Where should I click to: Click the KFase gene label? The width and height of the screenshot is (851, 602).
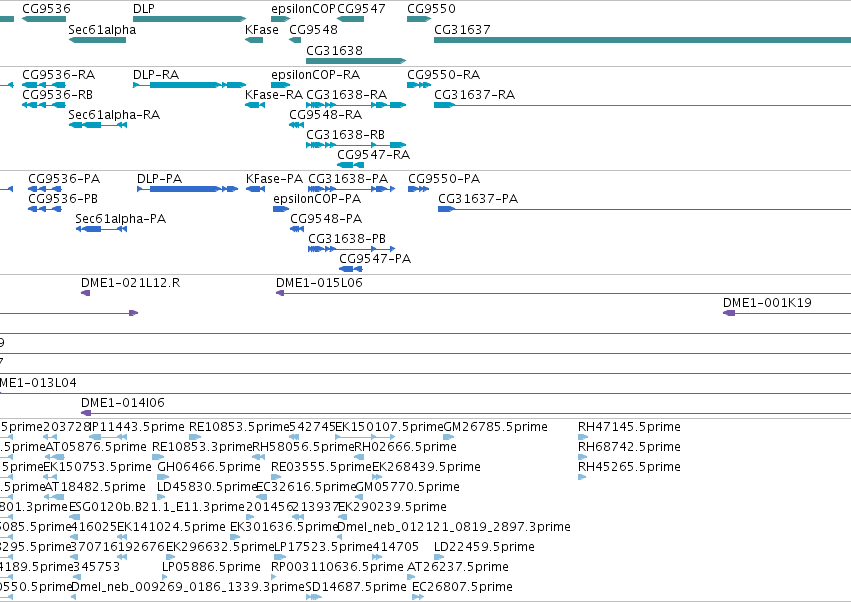tap(262, 29)
